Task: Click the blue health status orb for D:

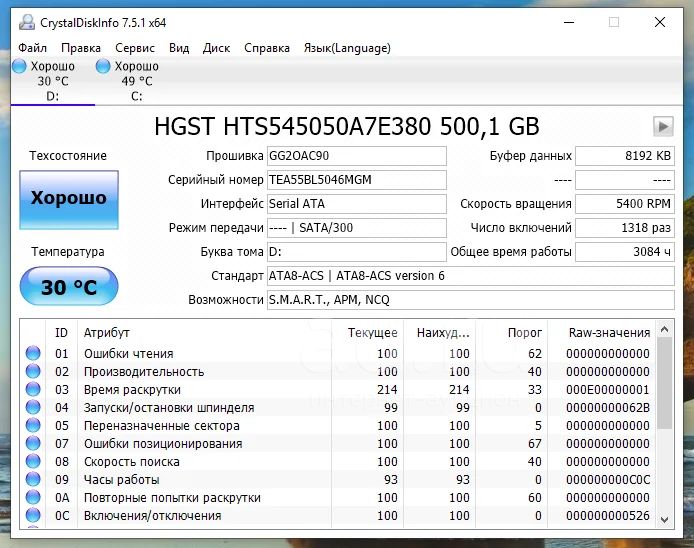Action: click(19, 66)
